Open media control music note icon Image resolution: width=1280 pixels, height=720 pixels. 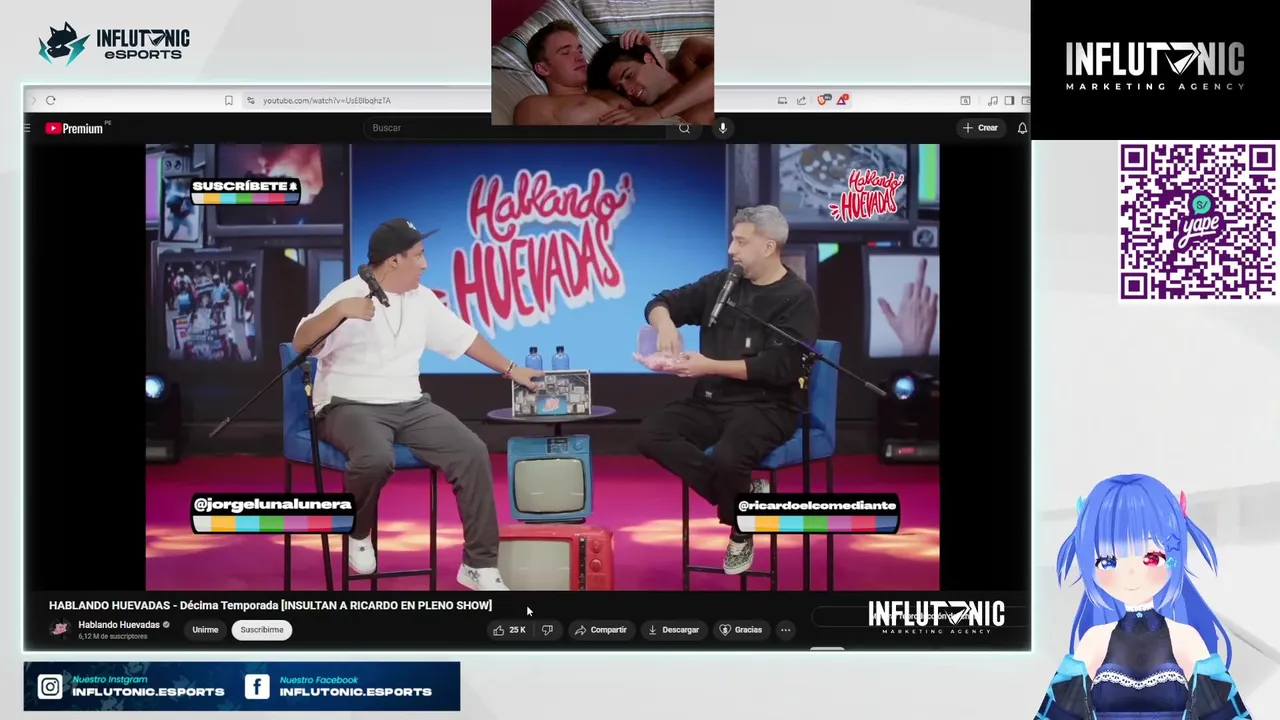tap(992, 100)
